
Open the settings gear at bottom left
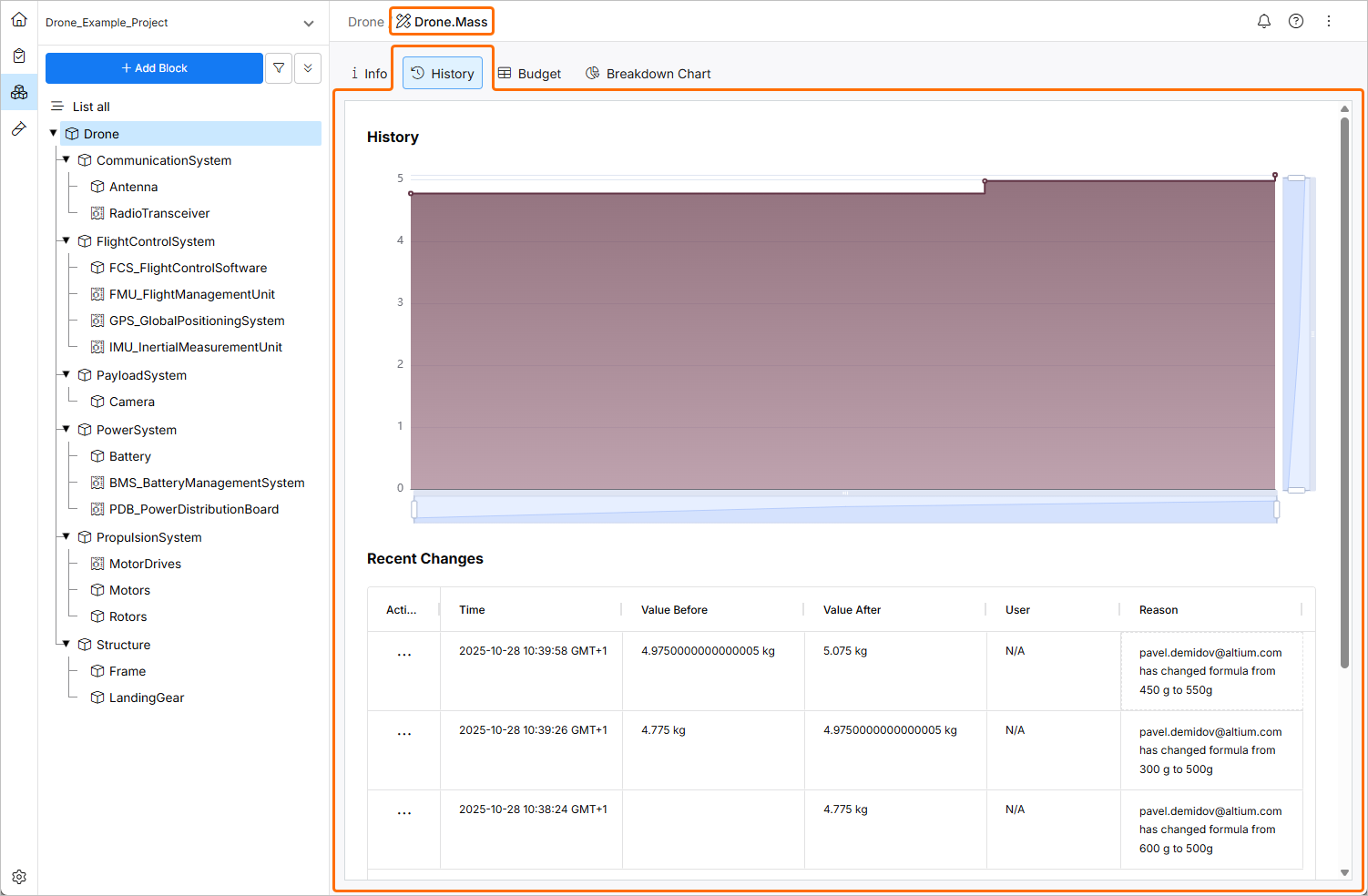[x=19, y=876]
